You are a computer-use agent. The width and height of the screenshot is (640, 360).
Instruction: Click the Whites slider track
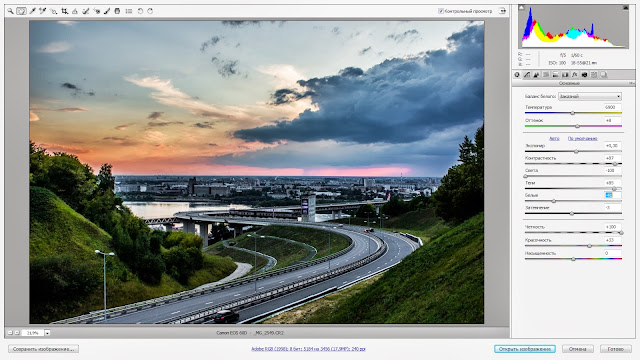tap(573, 201)
